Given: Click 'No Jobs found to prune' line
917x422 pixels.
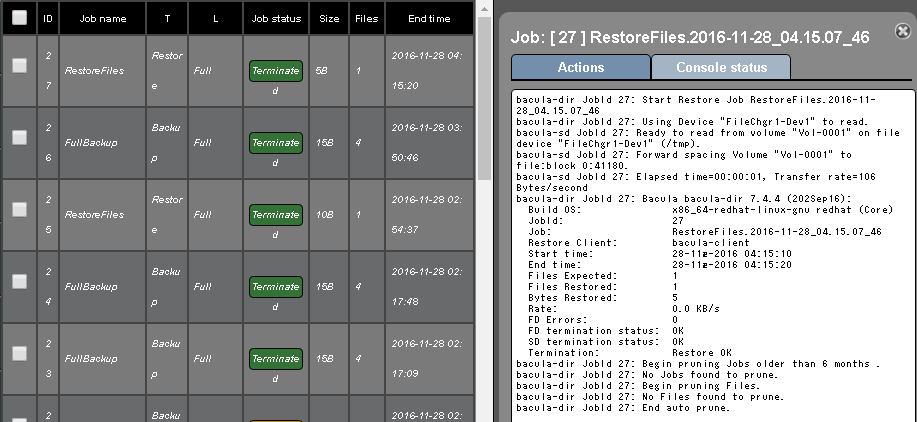Looking at the screenshot, I should tap(647, 375).
